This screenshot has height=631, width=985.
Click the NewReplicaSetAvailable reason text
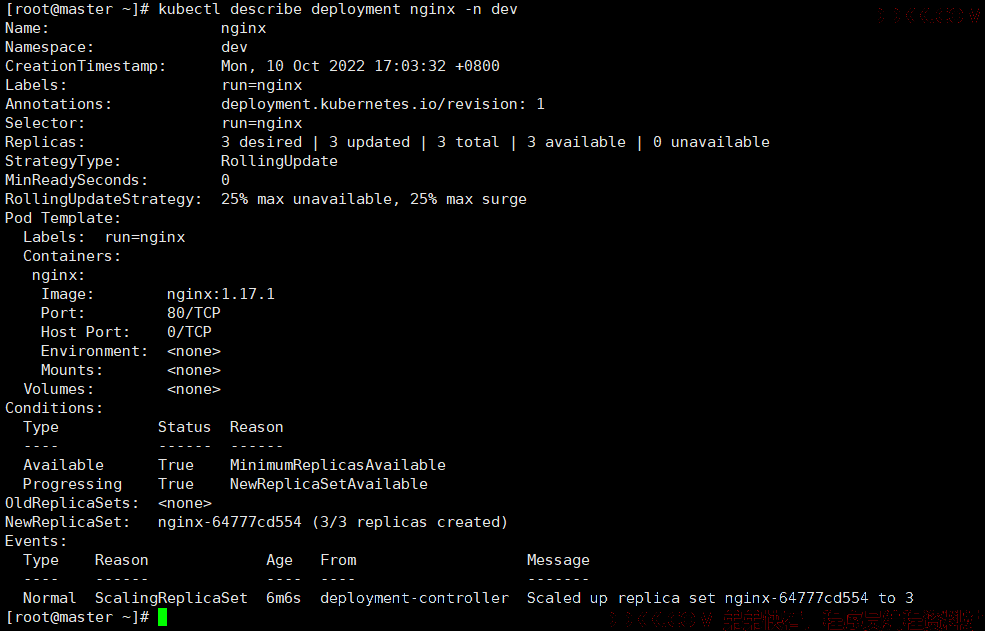coord(329,484)
